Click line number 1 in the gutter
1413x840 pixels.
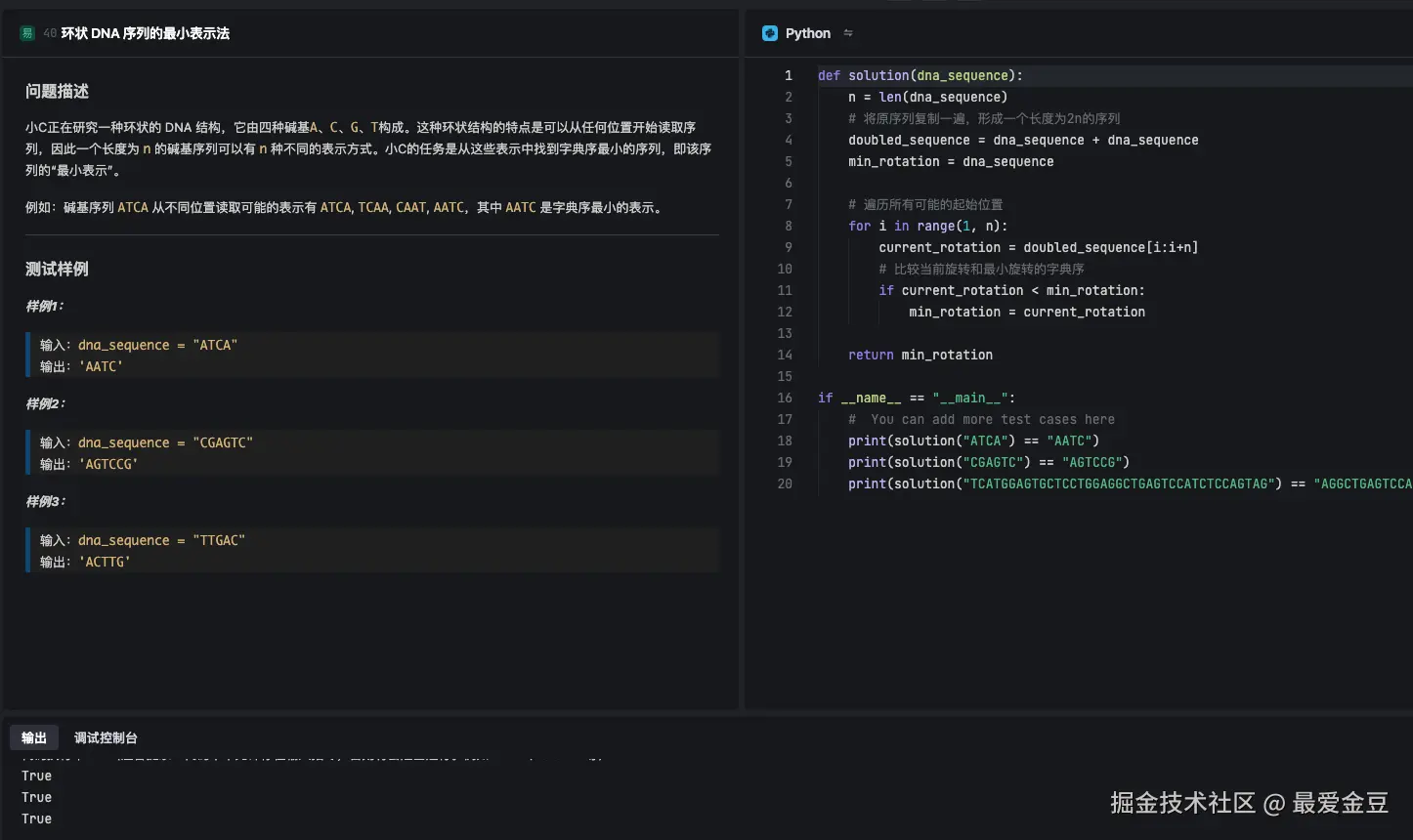788,75
